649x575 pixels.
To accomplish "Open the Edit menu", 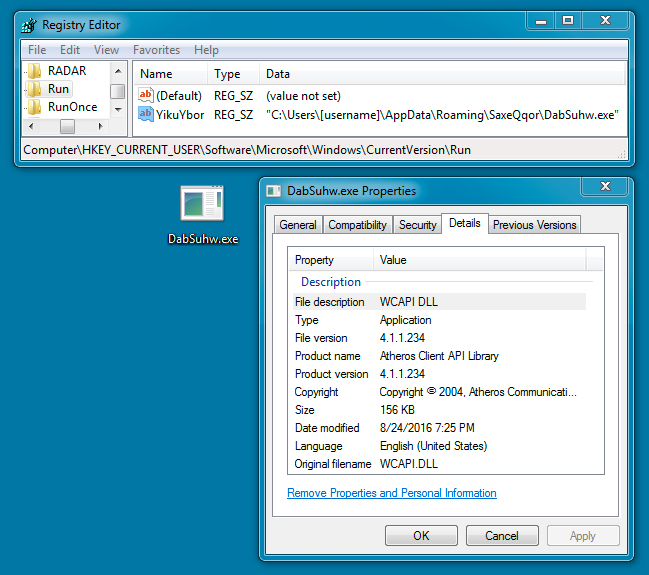I will (70, 50).
